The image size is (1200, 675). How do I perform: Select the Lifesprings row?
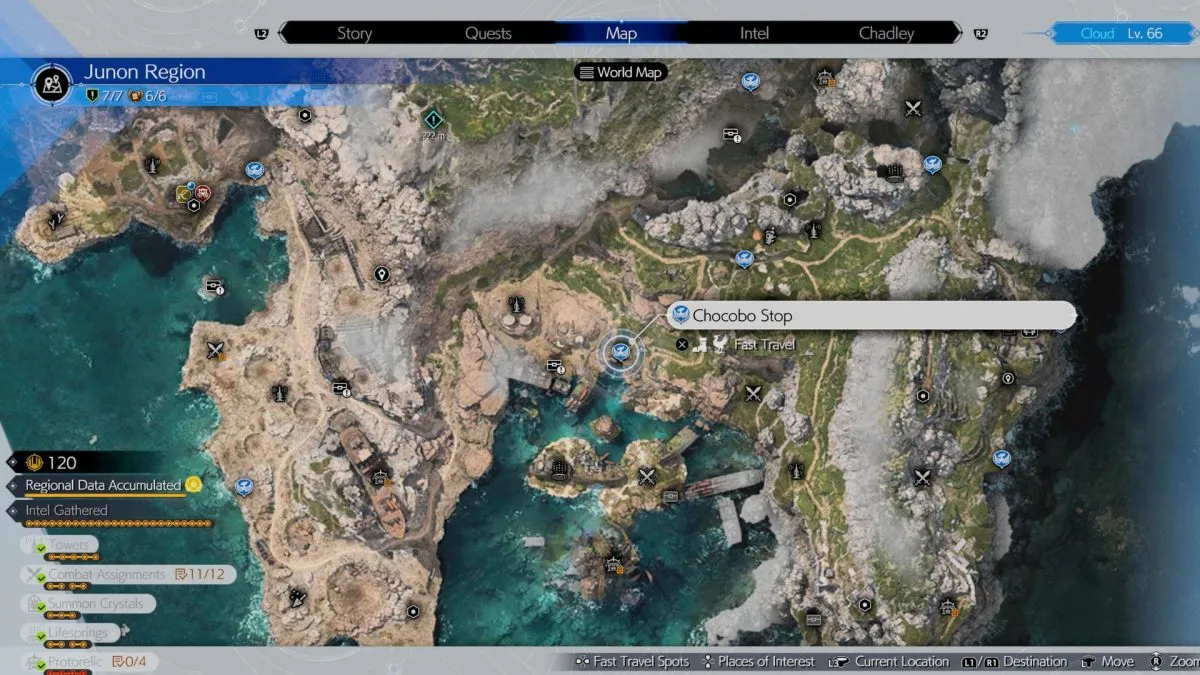click(x=70, y=633)
